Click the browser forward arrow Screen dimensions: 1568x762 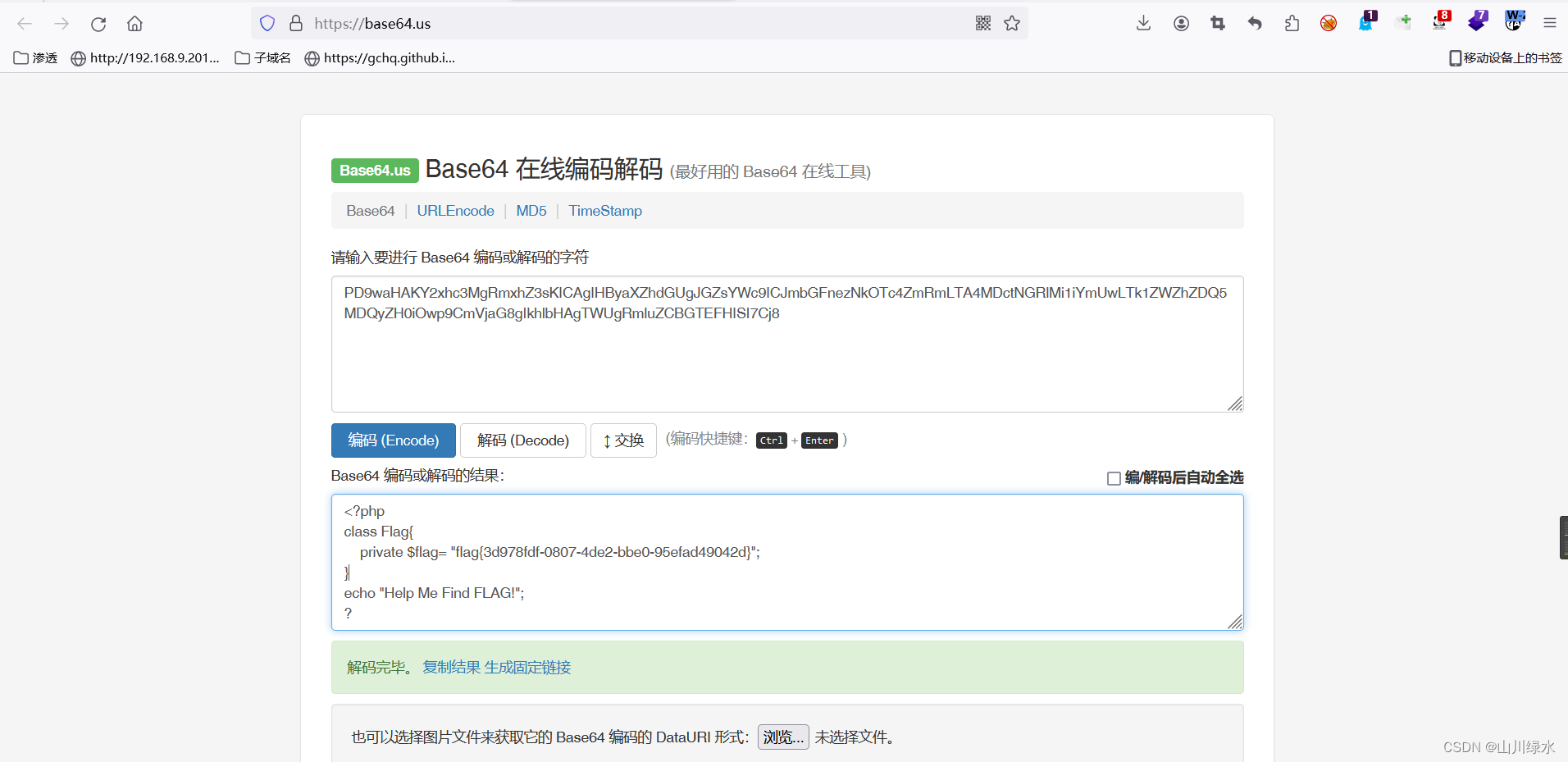[62, 24]
